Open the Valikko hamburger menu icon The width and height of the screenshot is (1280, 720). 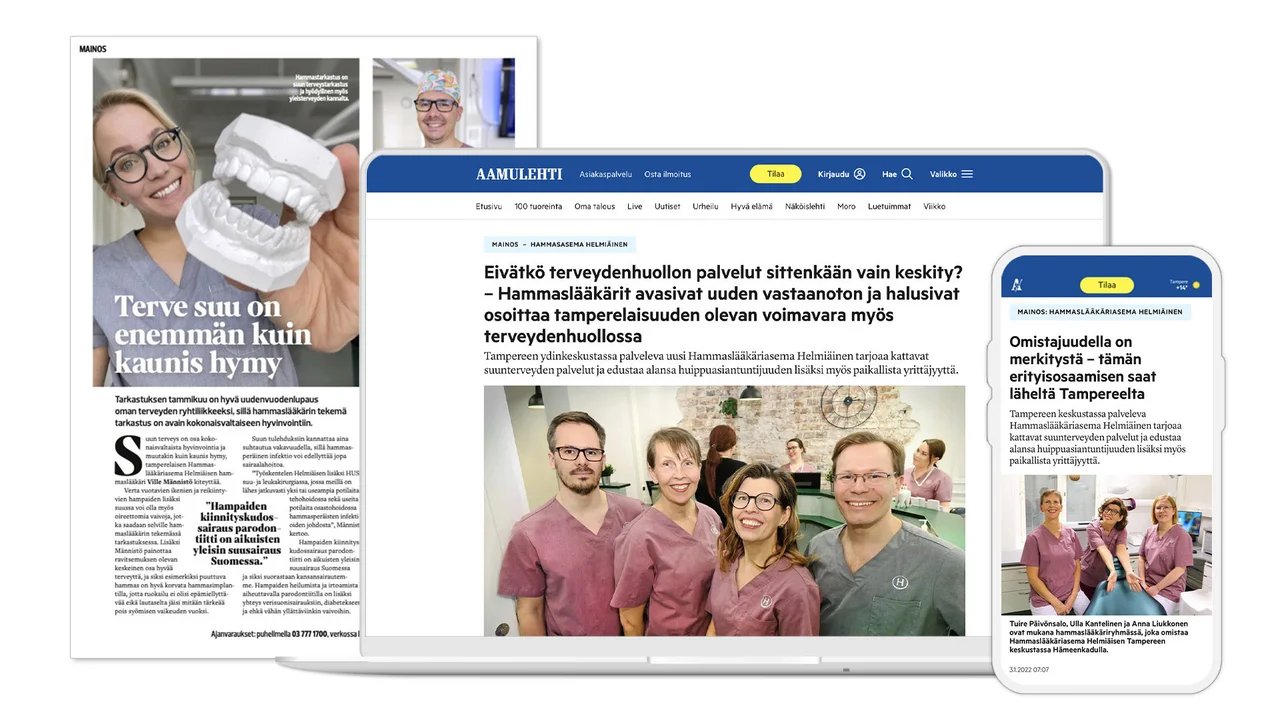tap(966, 174)
